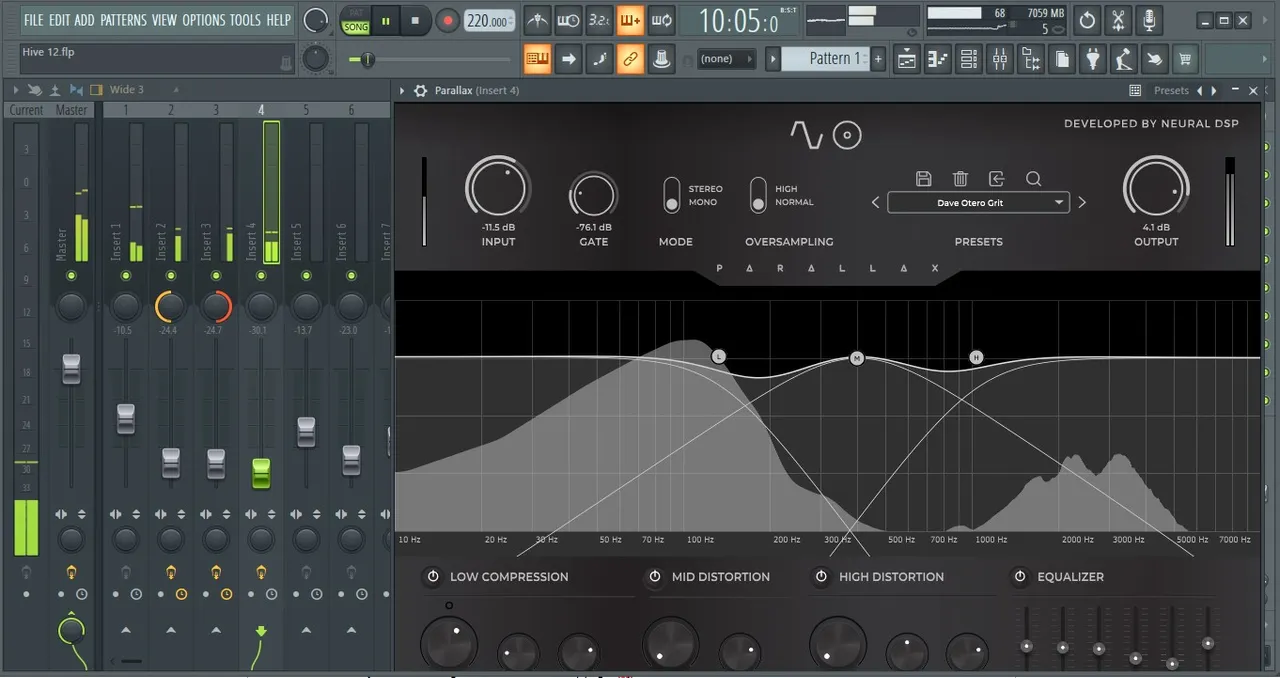
Task: Click the stop button in transport
Action: (x=416, y=20)
